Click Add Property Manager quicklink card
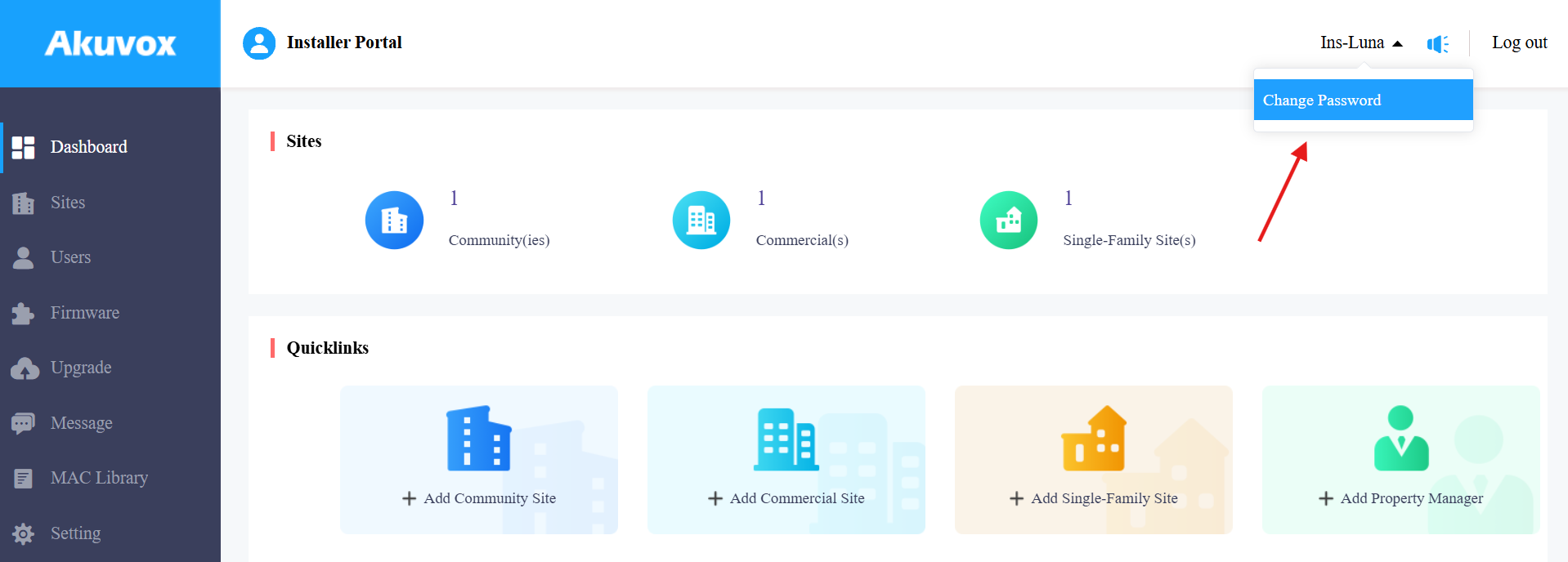Viewport: 1568px width, 562px height. pyautogui.click(x=1401, y=460)
